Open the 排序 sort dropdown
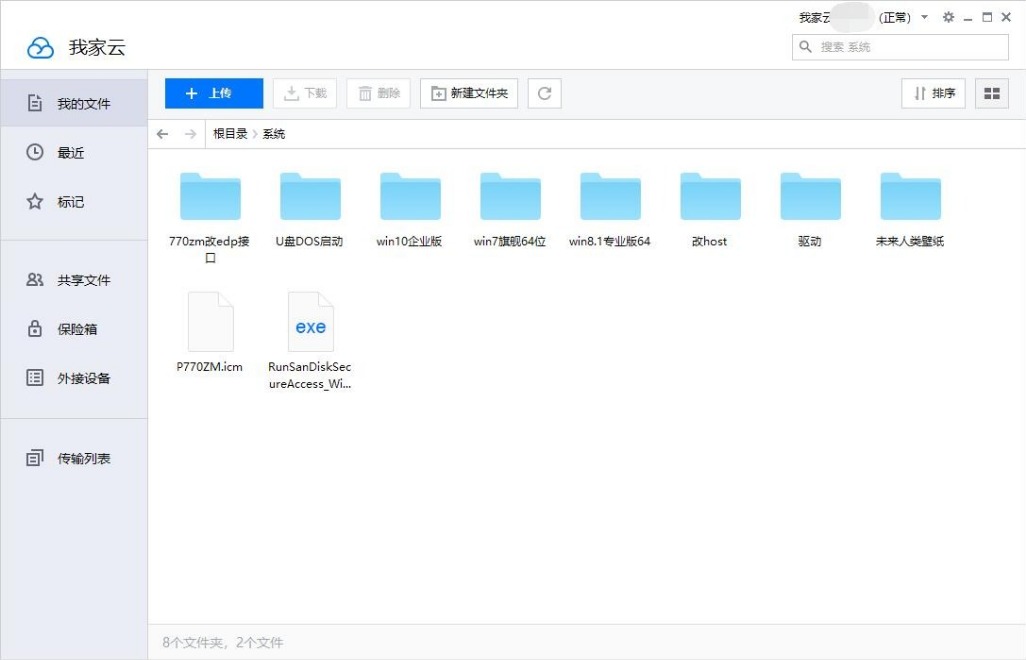This screenshot has height=660, width=1026. [933, 93]
